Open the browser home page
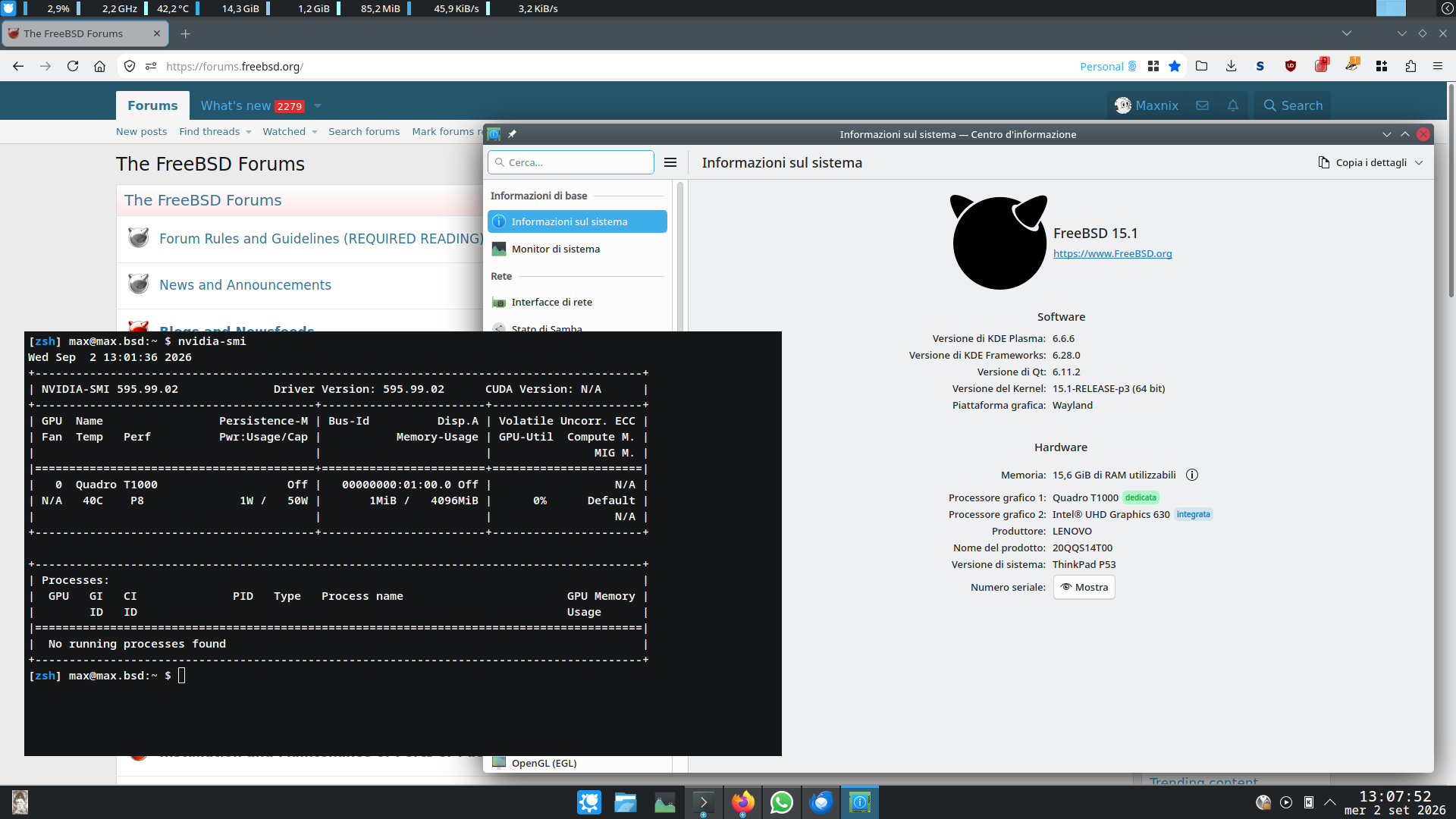The image size is (1456, 819). tap(99, 67)
